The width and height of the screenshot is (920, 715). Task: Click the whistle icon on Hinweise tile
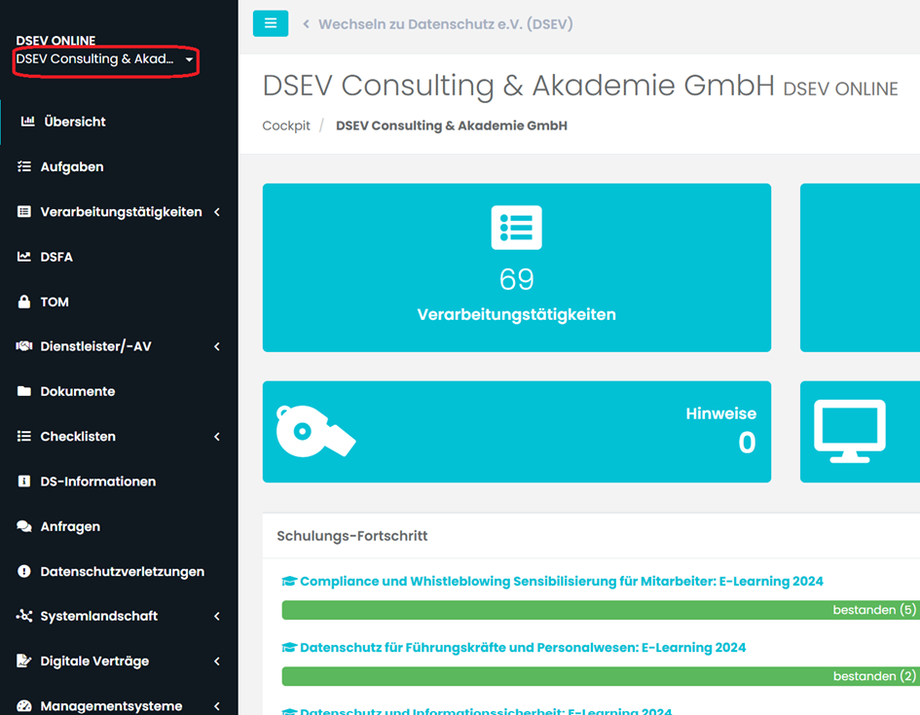pyautogui.click(x=316, y=431)
